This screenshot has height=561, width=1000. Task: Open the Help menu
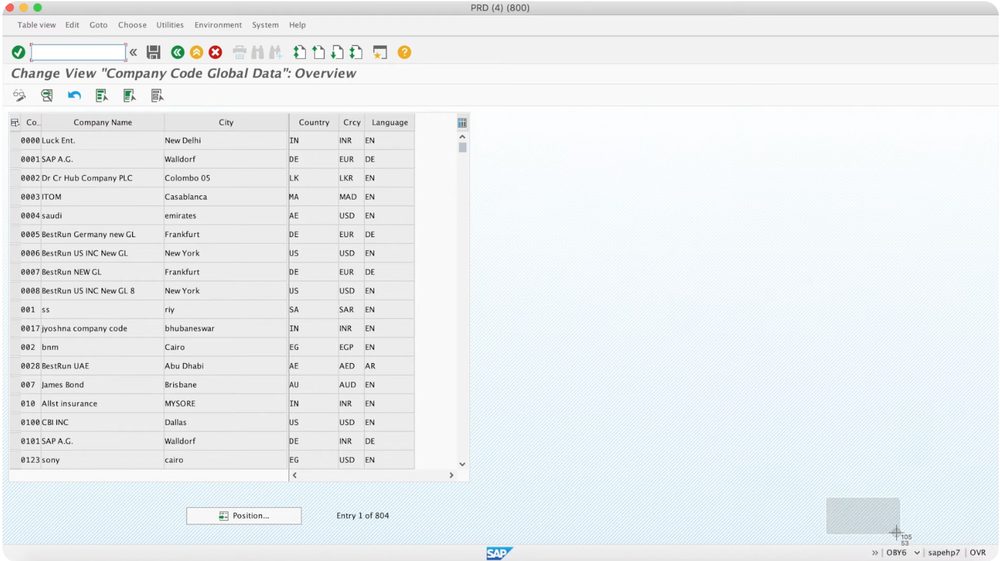pyautogui.click(x=297, y=25)
